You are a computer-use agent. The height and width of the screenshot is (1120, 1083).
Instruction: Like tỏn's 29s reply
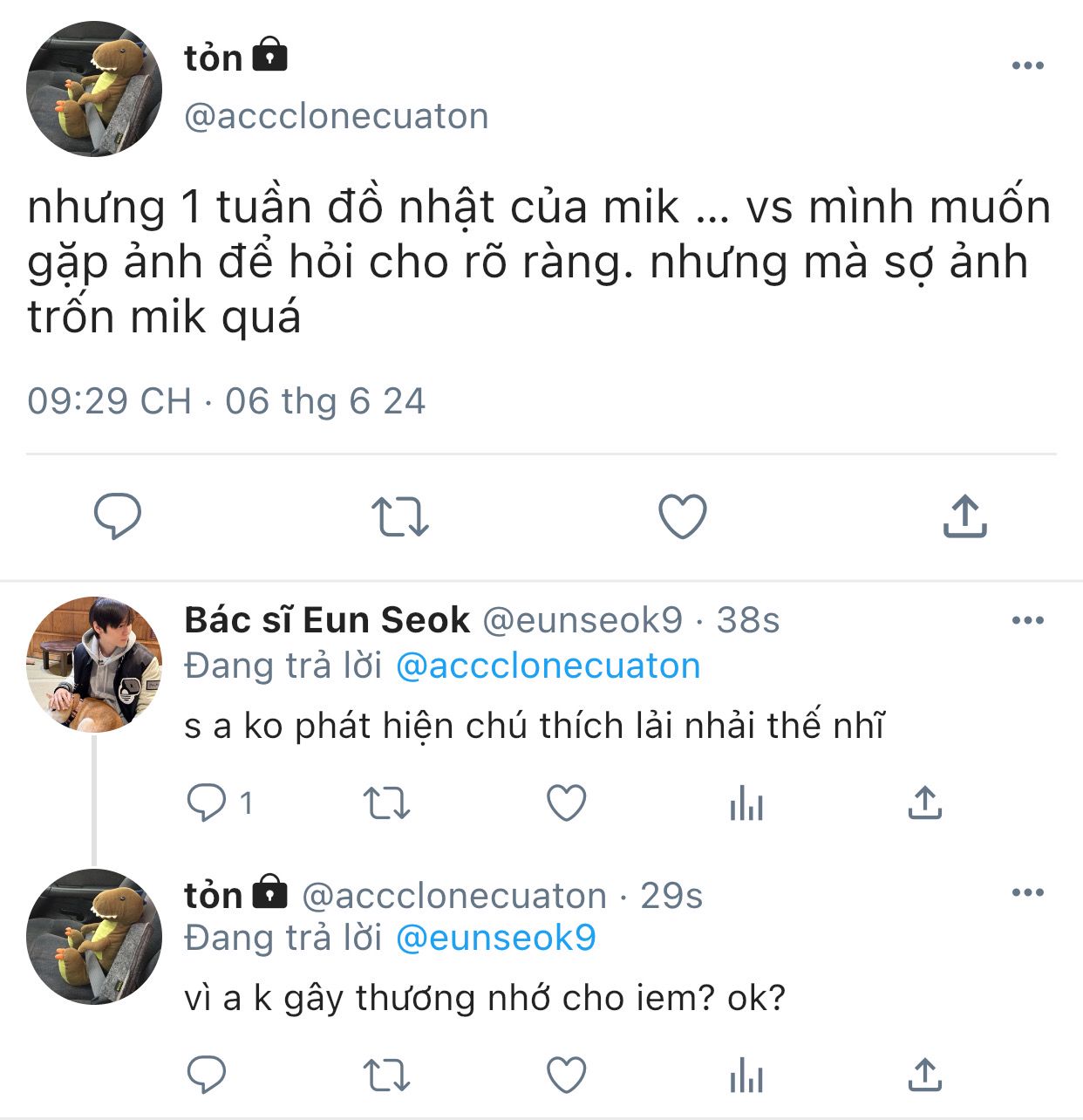(567, 1075)
